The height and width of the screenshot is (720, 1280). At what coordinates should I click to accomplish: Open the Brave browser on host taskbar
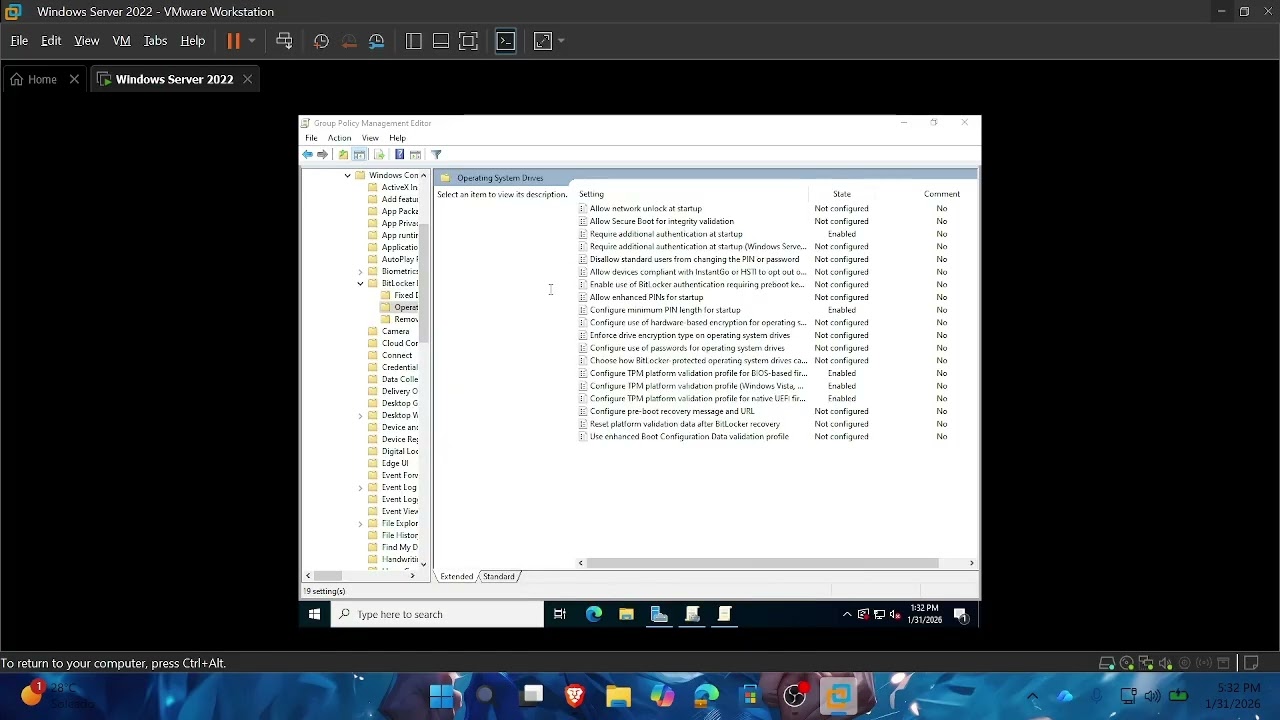pos(575,695)
